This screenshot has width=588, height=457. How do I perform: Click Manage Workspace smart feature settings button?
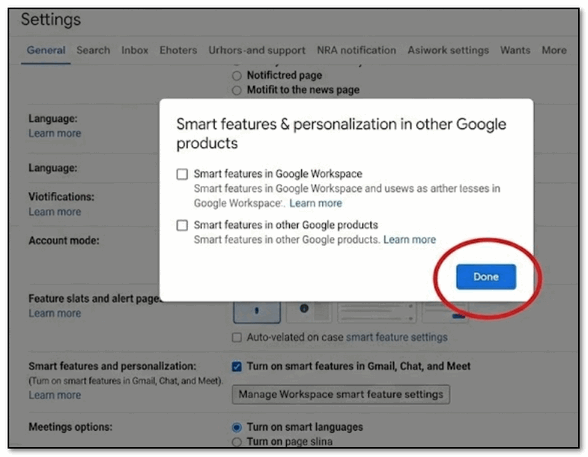341,394
